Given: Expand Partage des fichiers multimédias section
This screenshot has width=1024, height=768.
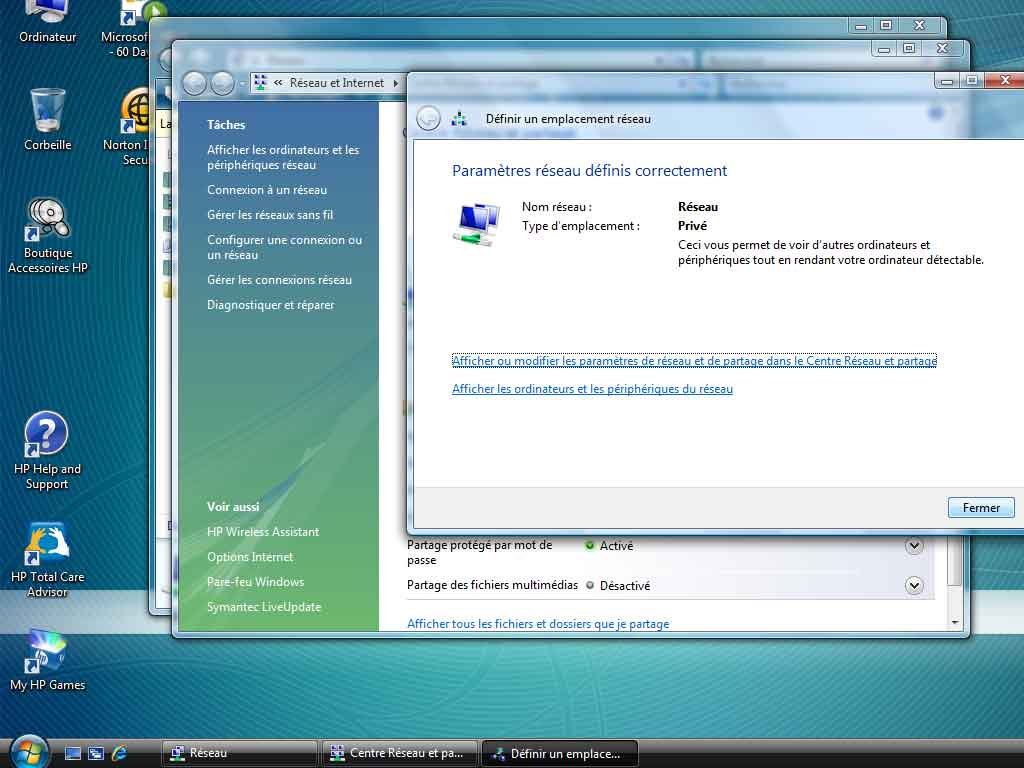Looking at the screenshot, I should 913,586.
